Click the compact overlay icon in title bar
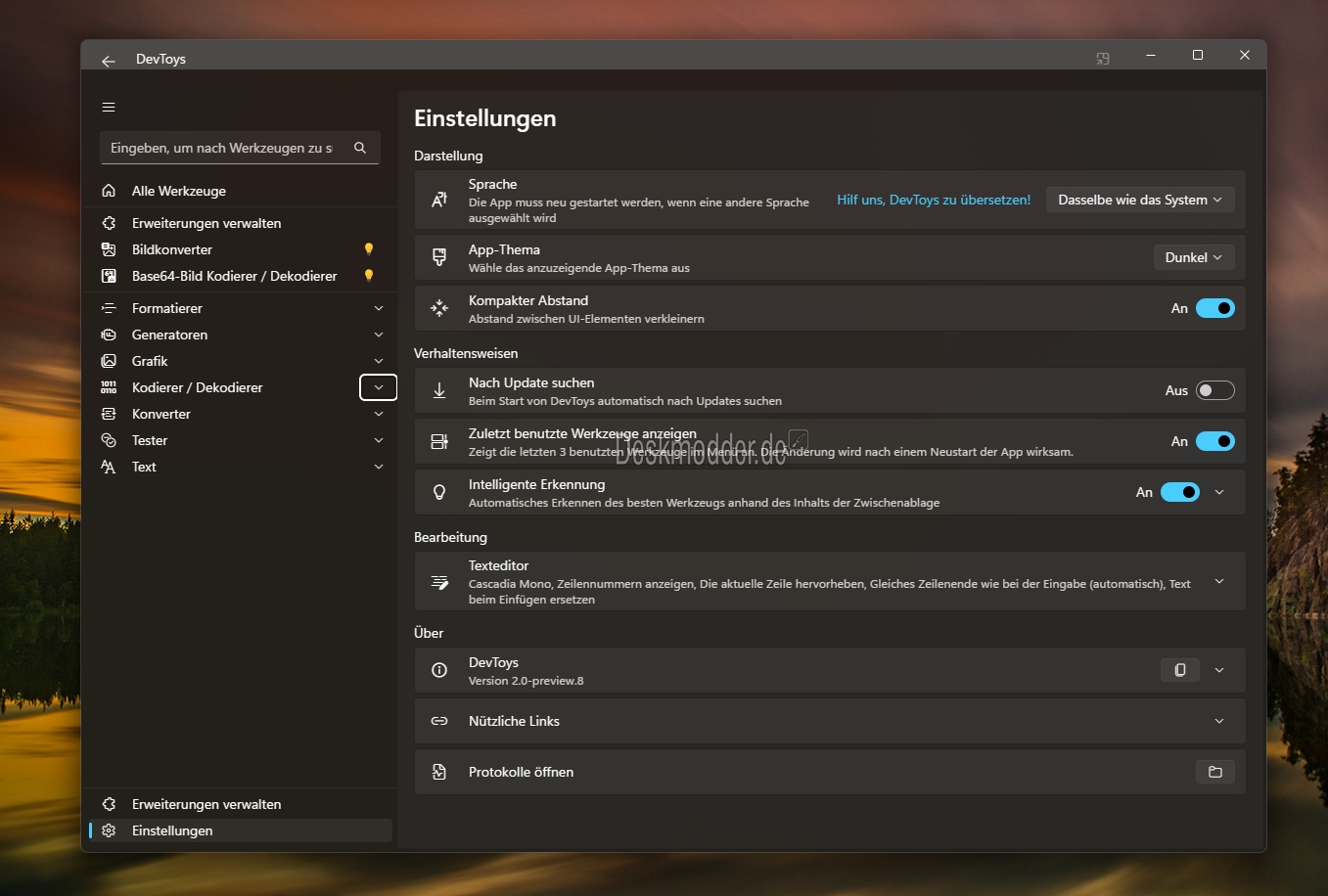The height and width of the screenshot is (896, 1328). (1103, 59)
